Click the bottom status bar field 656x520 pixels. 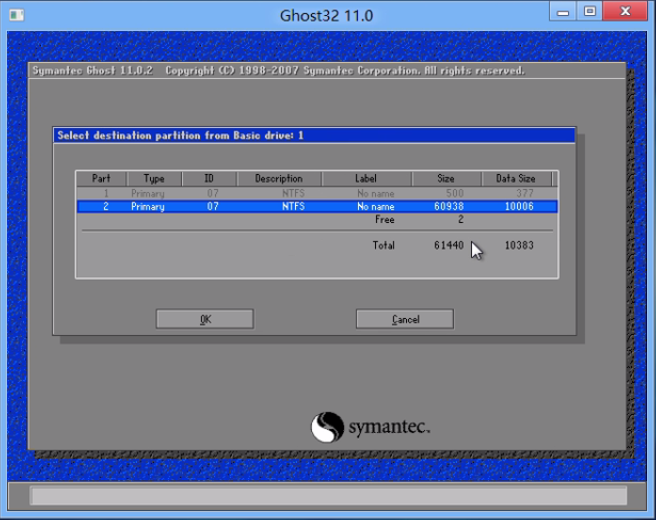tap(328, 496)
